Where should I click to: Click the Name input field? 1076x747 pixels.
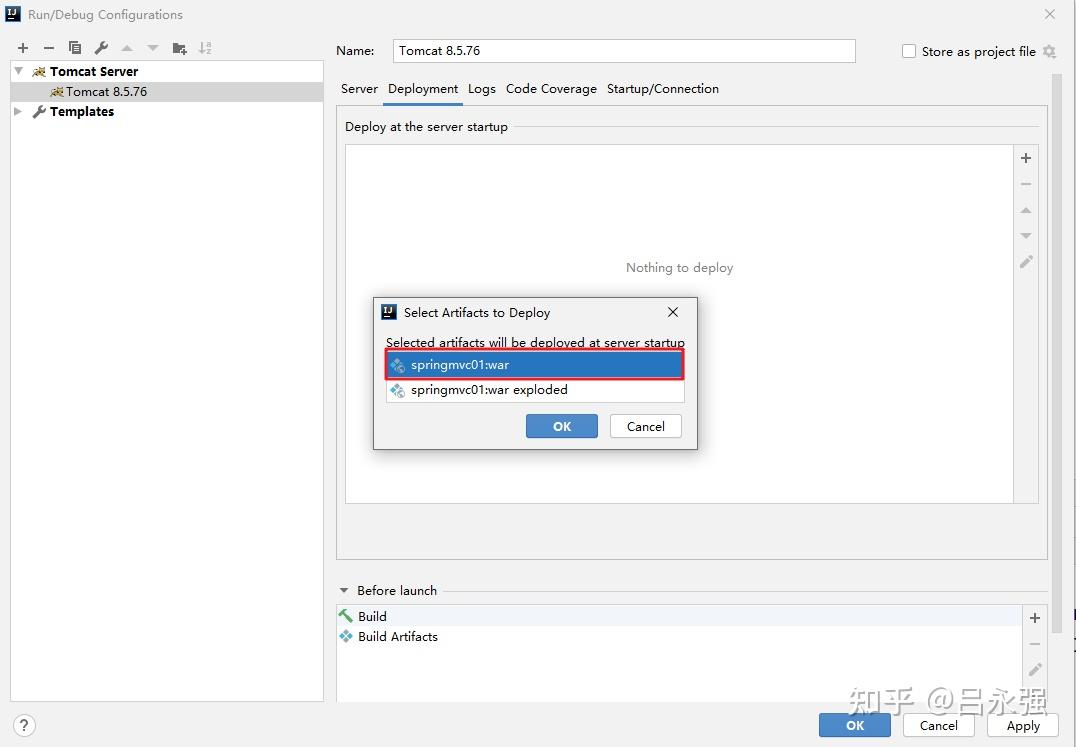coord(624,51)
